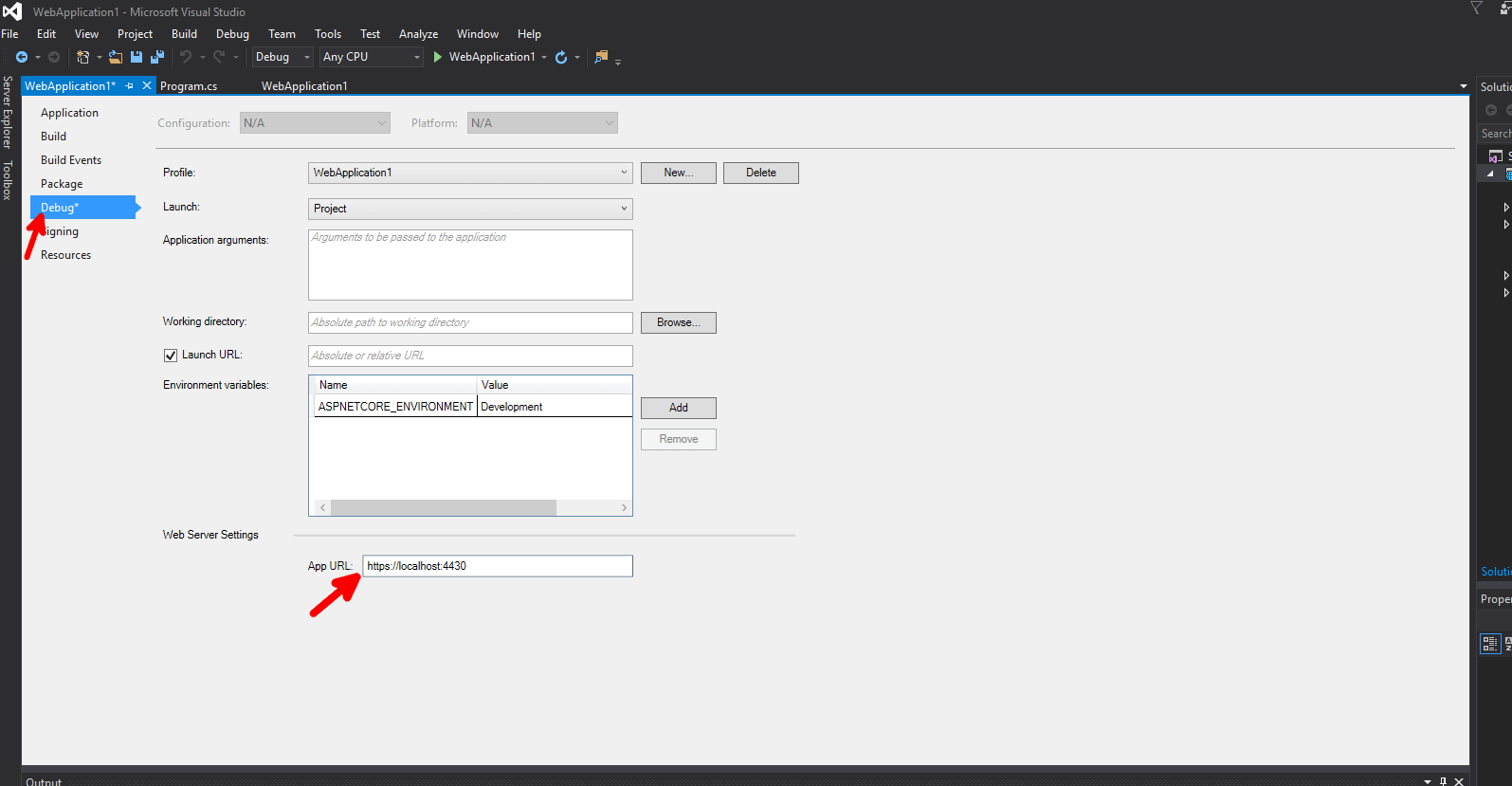Pin the Output panel with auto-hide icon
Screen dimensions: 1512x786
point(1443,781)
